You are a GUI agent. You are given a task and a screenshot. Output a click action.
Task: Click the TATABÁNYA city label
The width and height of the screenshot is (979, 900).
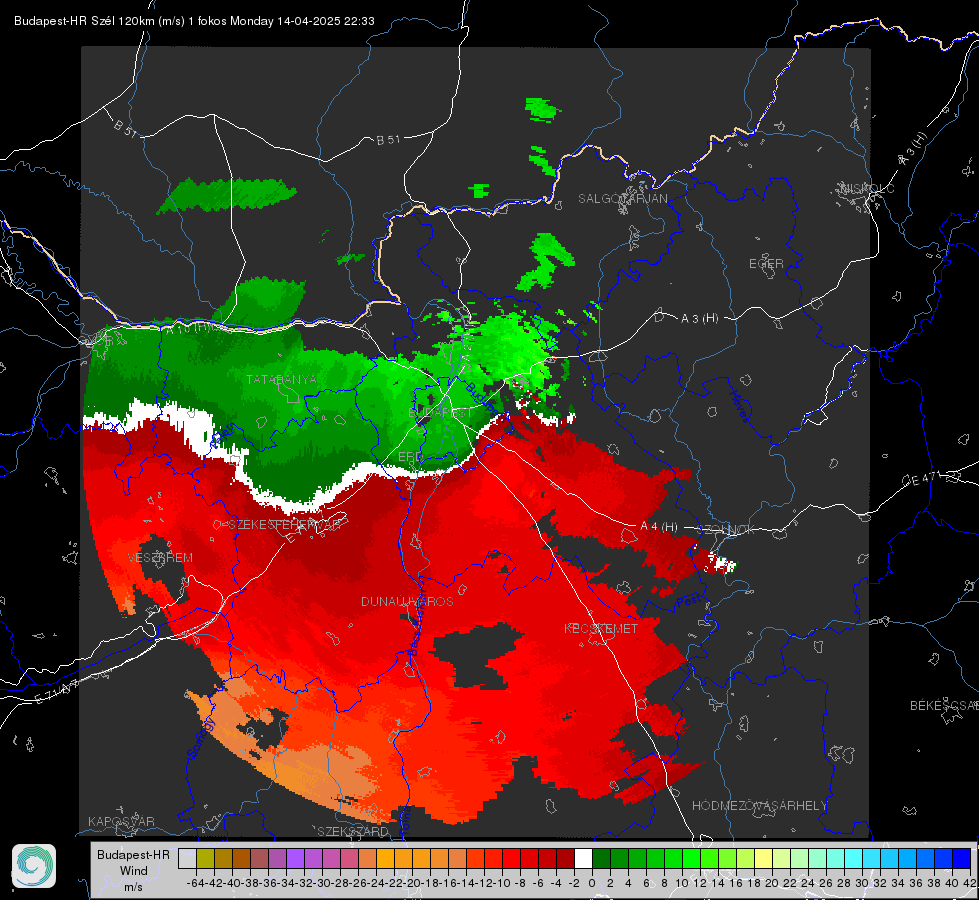point(282,379)
